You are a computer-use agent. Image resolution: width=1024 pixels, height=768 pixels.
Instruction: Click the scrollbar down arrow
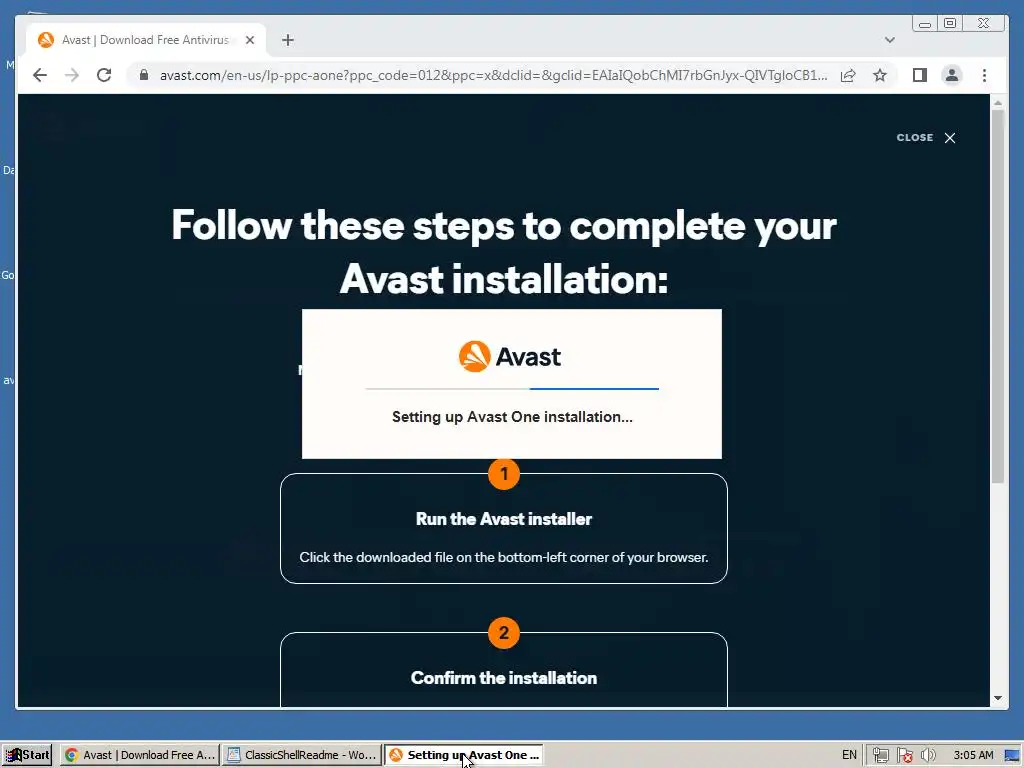click(997, 698)
